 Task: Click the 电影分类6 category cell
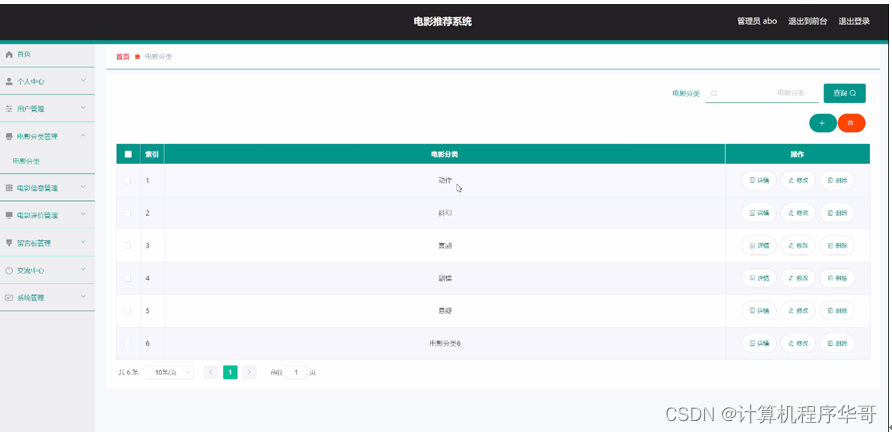445,344
